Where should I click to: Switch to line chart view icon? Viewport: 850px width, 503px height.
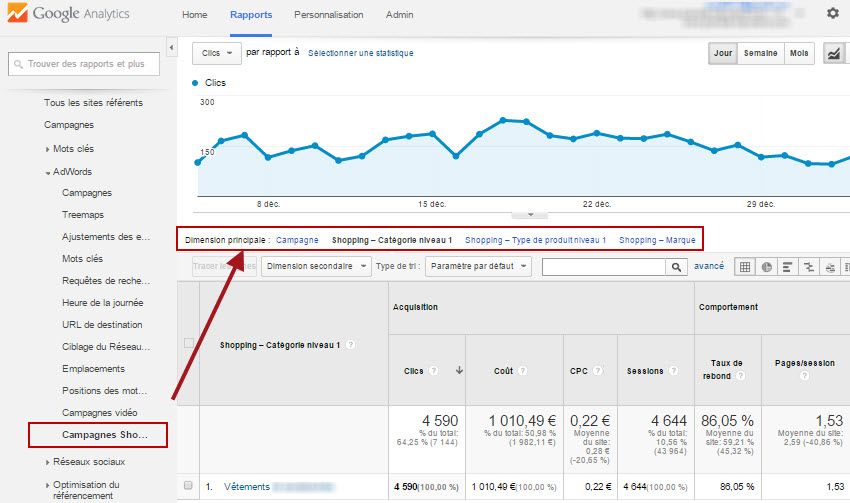[834, 53]
